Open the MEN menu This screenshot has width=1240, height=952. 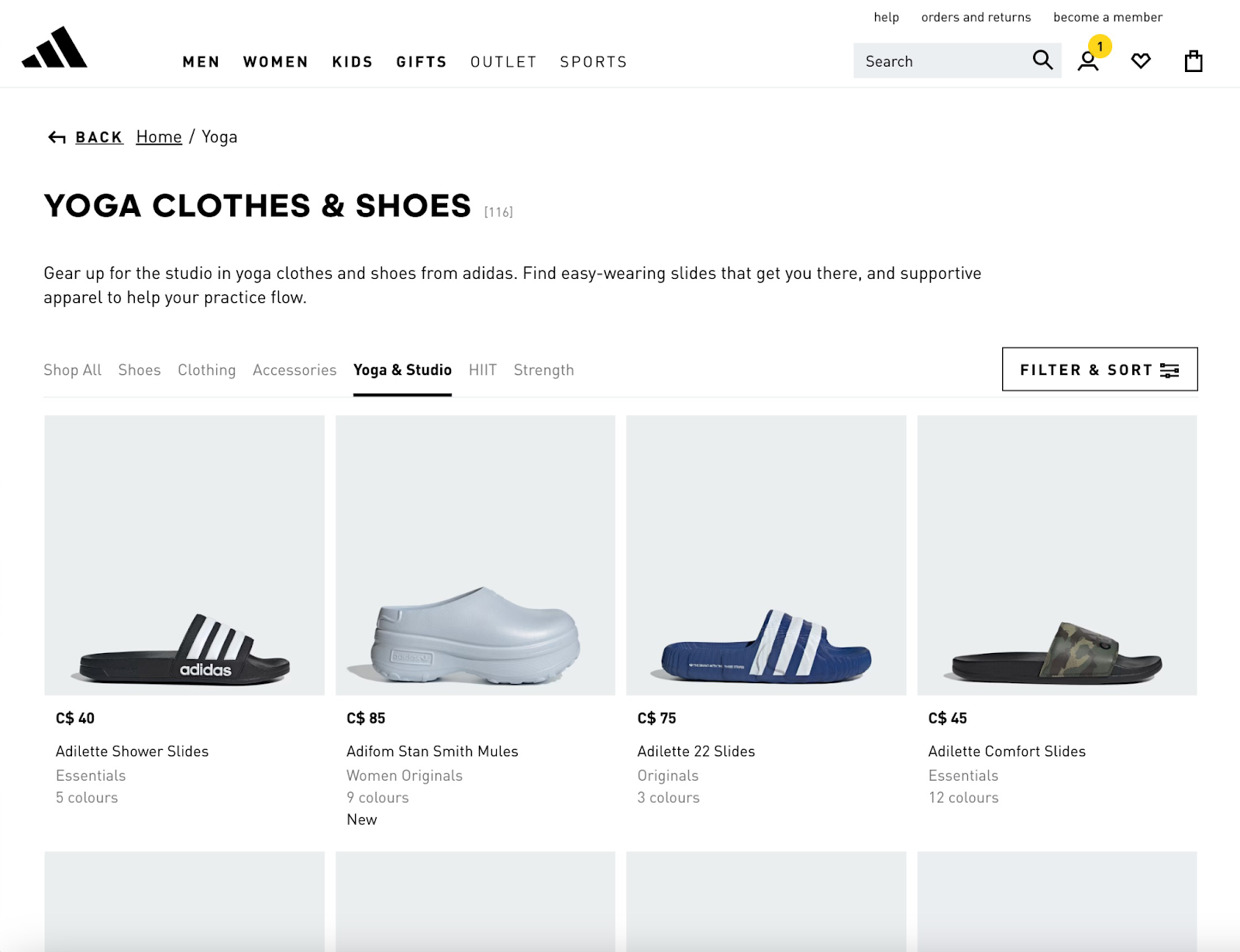(201, 62)
